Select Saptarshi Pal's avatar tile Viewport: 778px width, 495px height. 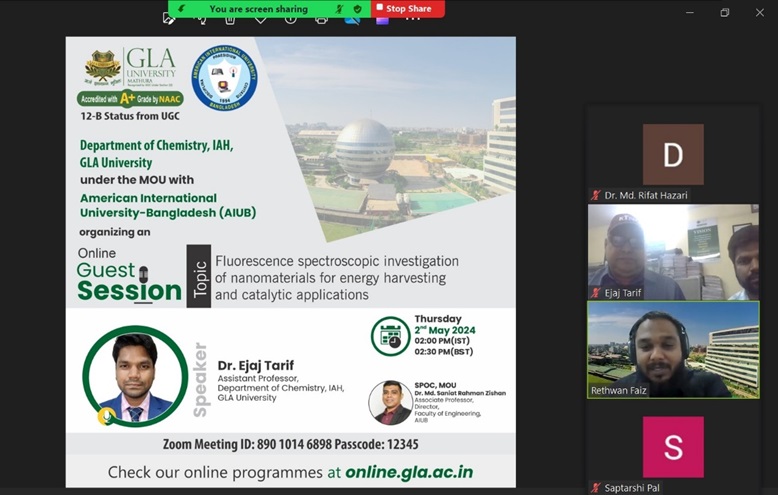[x=672, y=447]
